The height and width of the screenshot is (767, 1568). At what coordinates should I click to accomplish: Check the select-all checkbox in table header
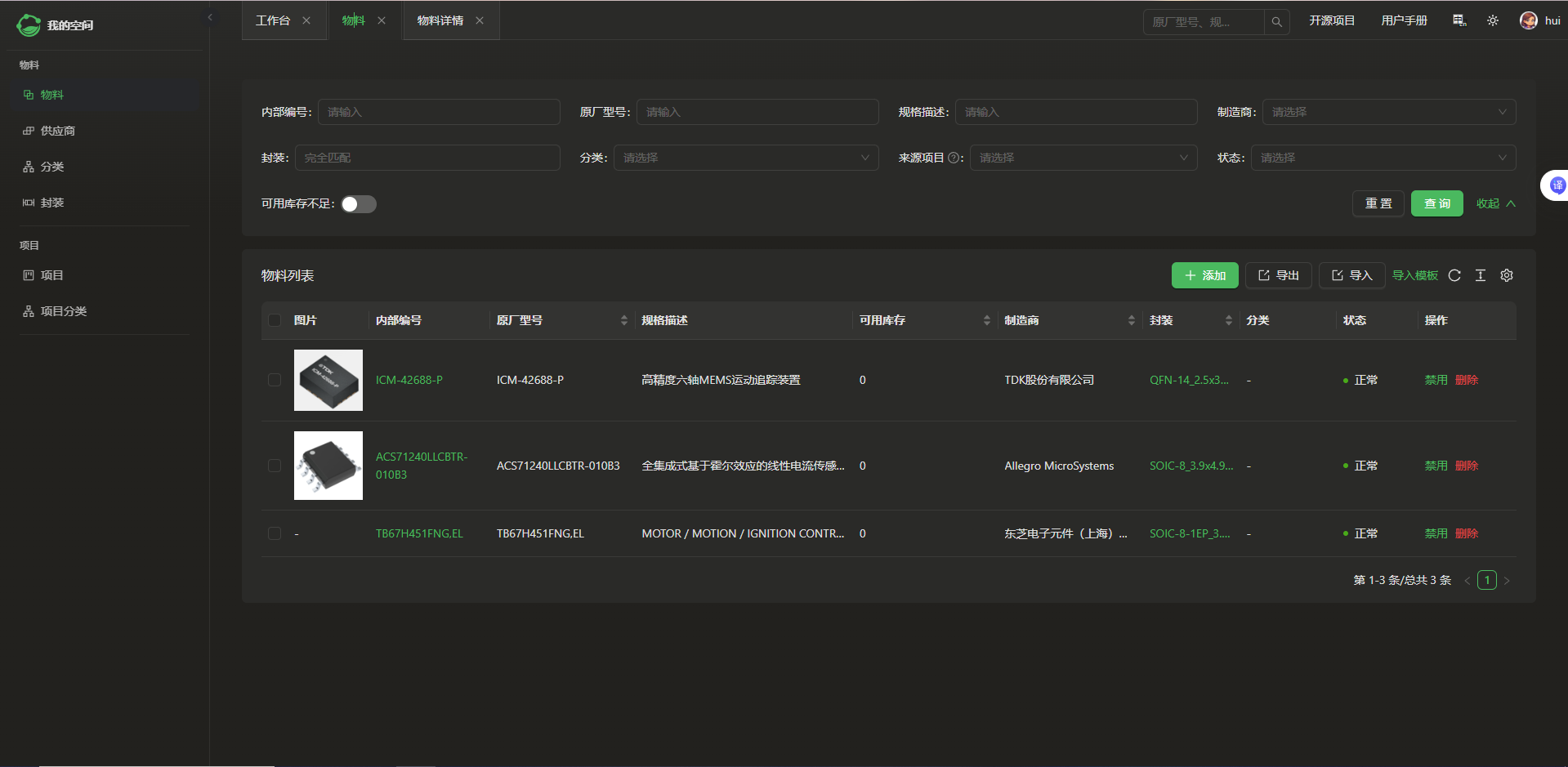click(x=275, y=320)
